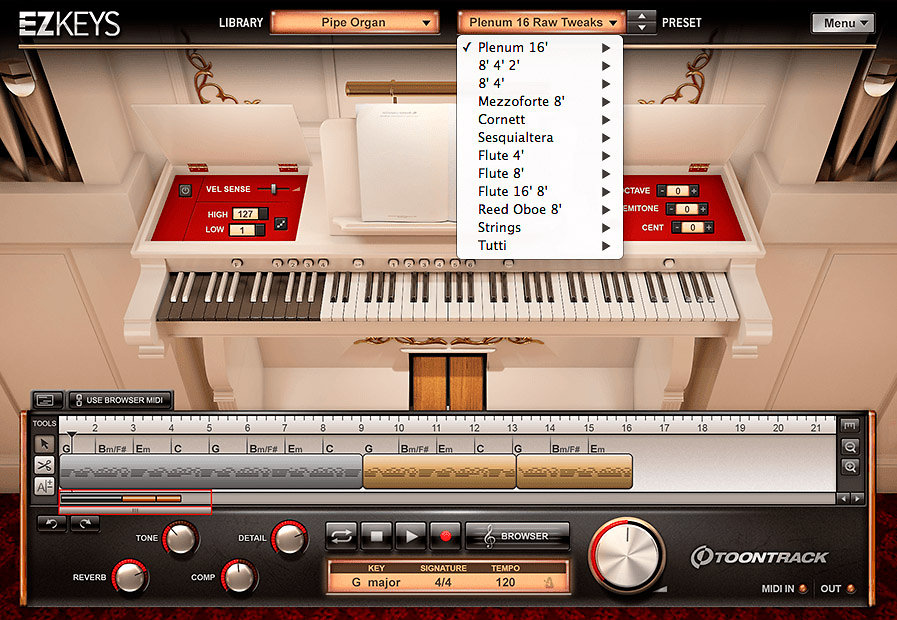Select Reed Oboe 8' menu item
The height and width of the screenshot is (620, 897).
pos(539,209)
